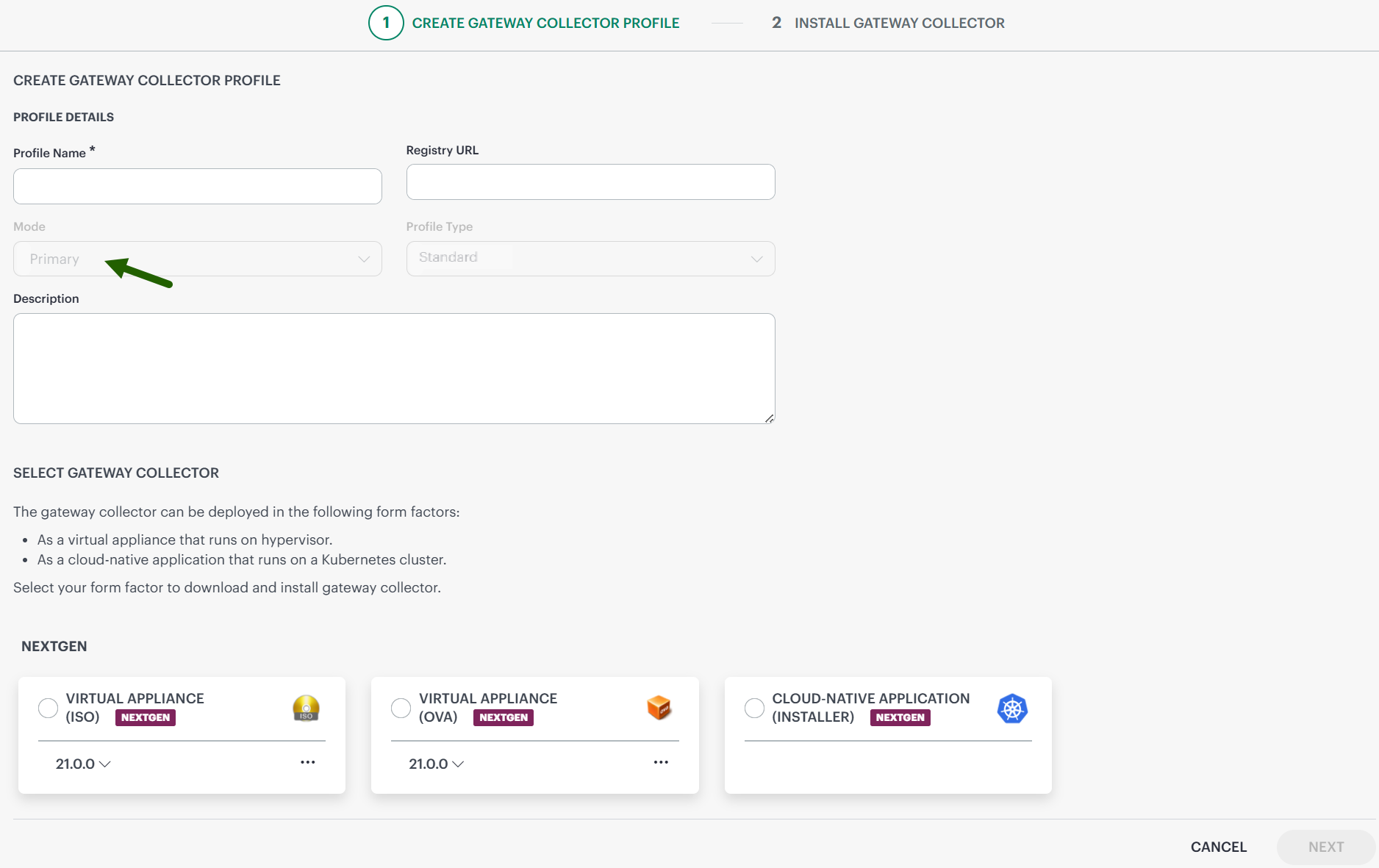Click the 'NEXTGEN' section label above the cards

pos(54,646)
